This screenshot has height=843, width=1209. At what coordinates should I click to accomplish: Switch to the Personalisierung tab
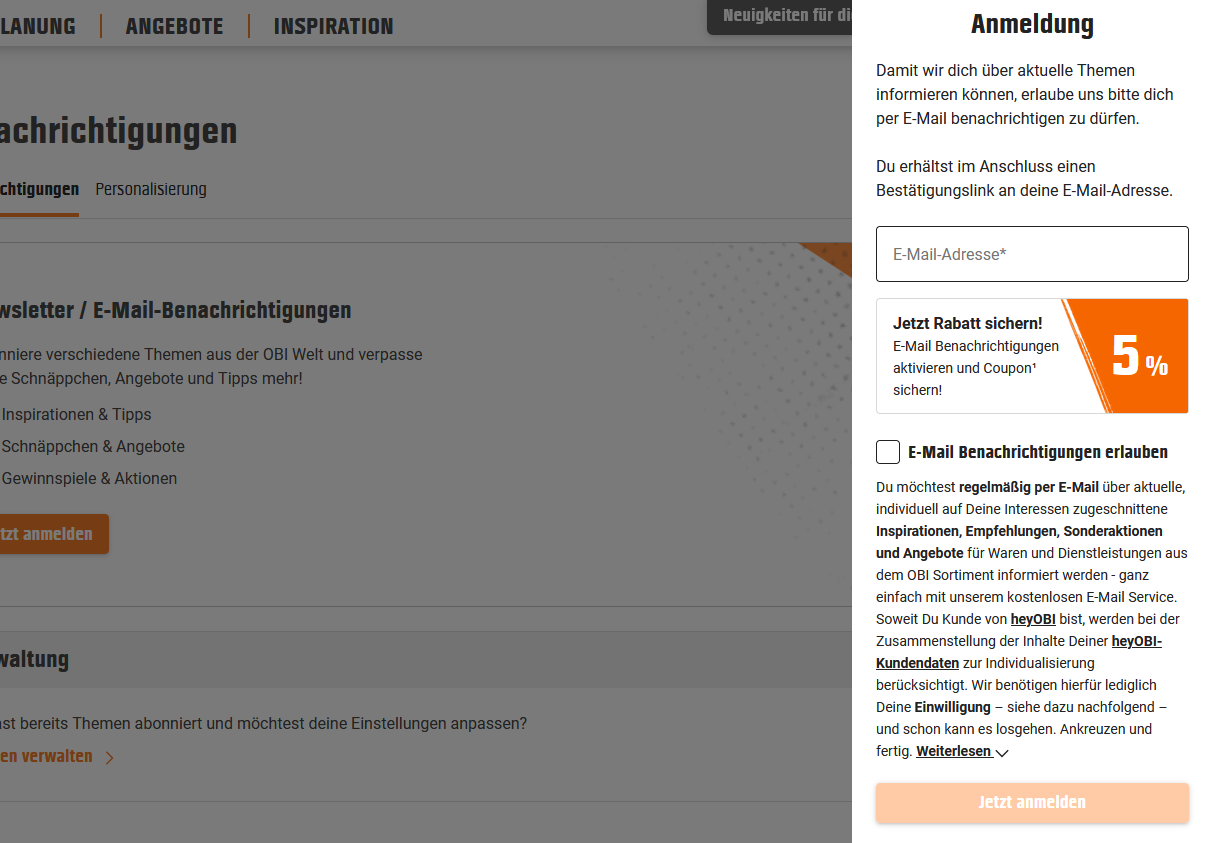point(150,189)
